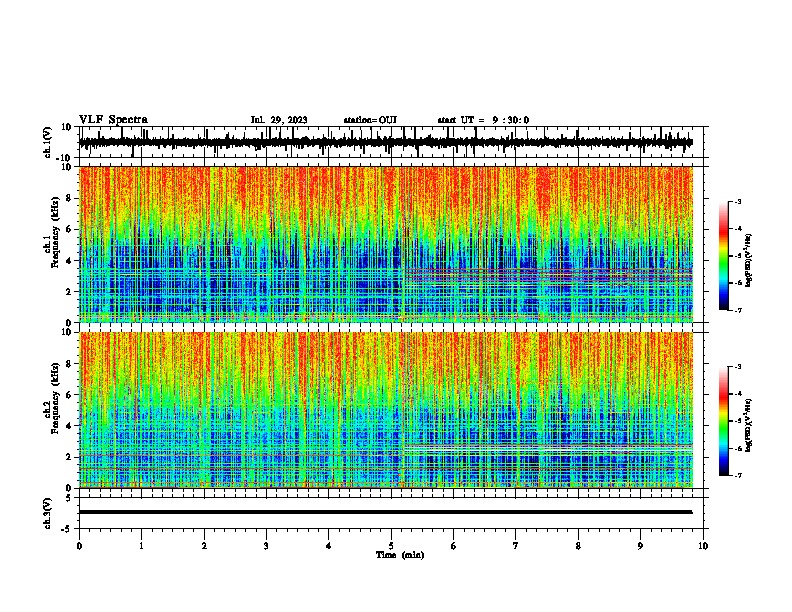Click the "-3" label atop ch.1 color scale
This screenshot has width=792, height=612.
737,201
